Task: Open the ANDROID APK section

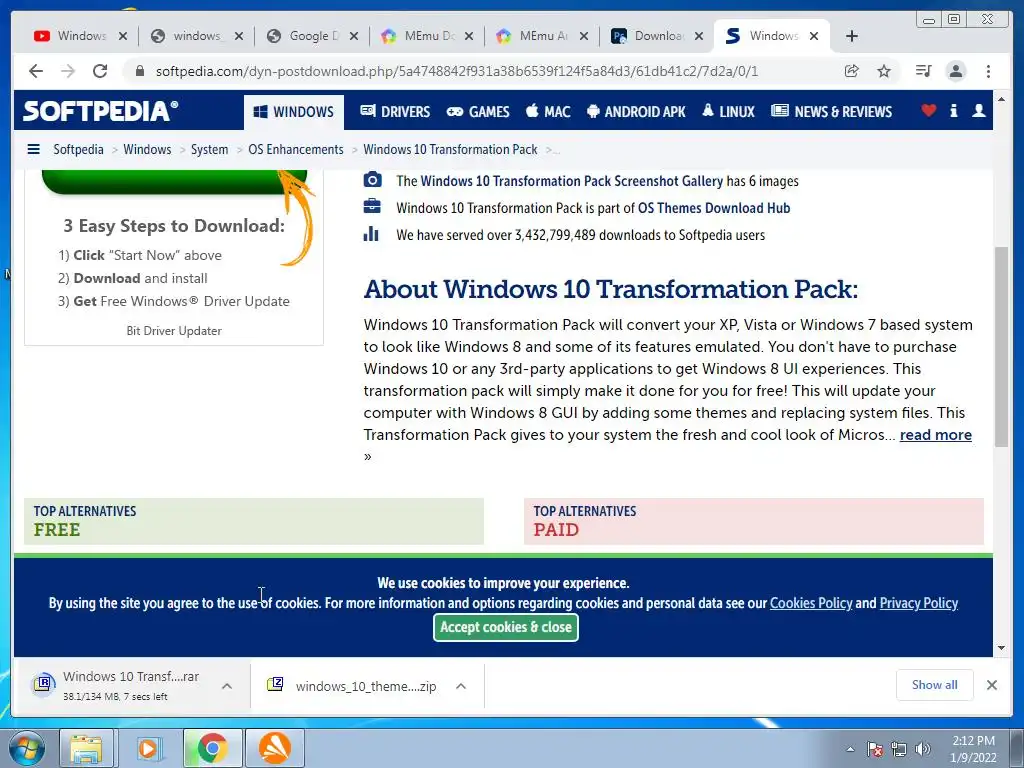Action: point(637,112)
